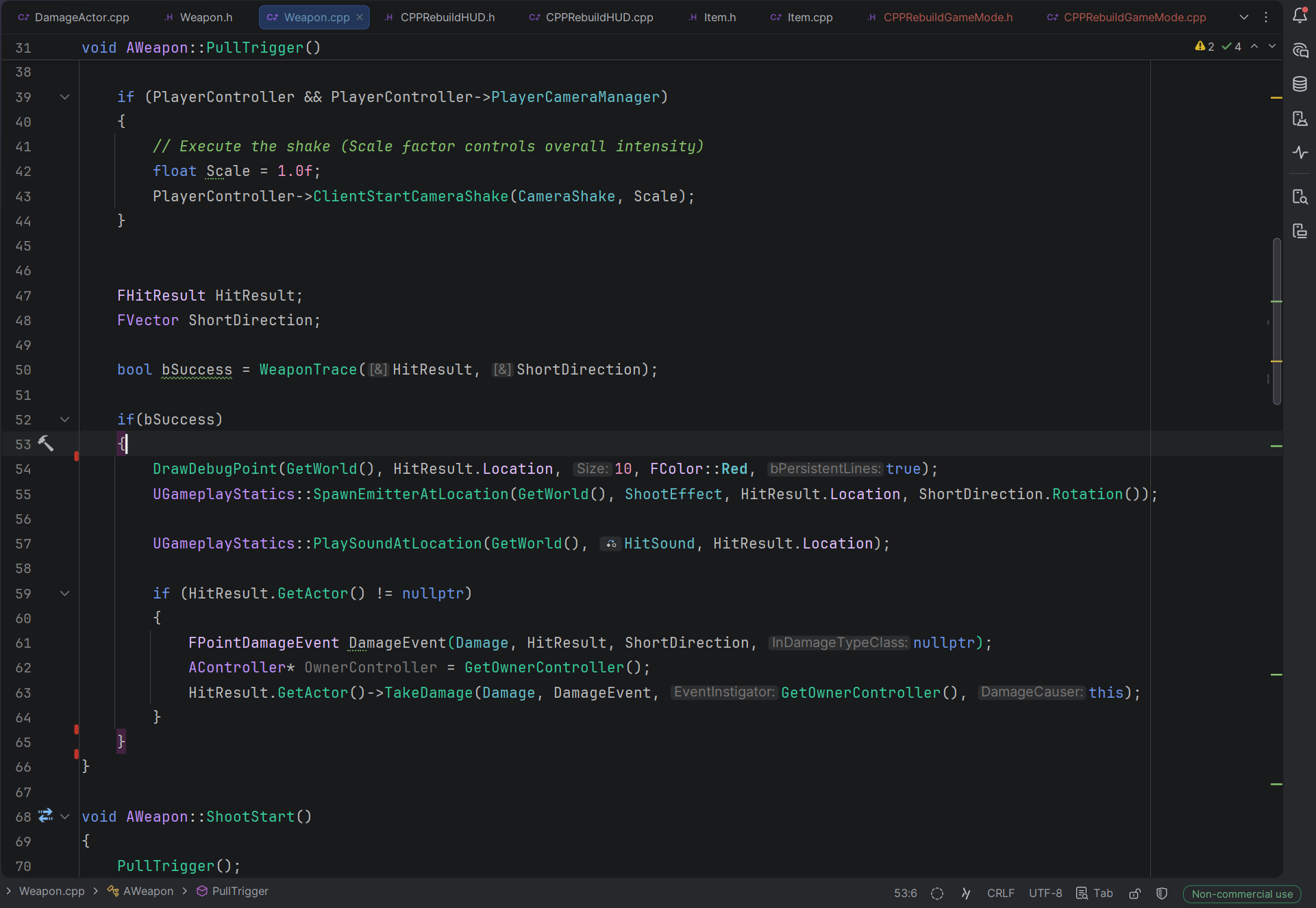Open the AI Assistant chat icon
This screenshot has width=1316, height=908.
pyautogui.click(x=1300, y=50)
